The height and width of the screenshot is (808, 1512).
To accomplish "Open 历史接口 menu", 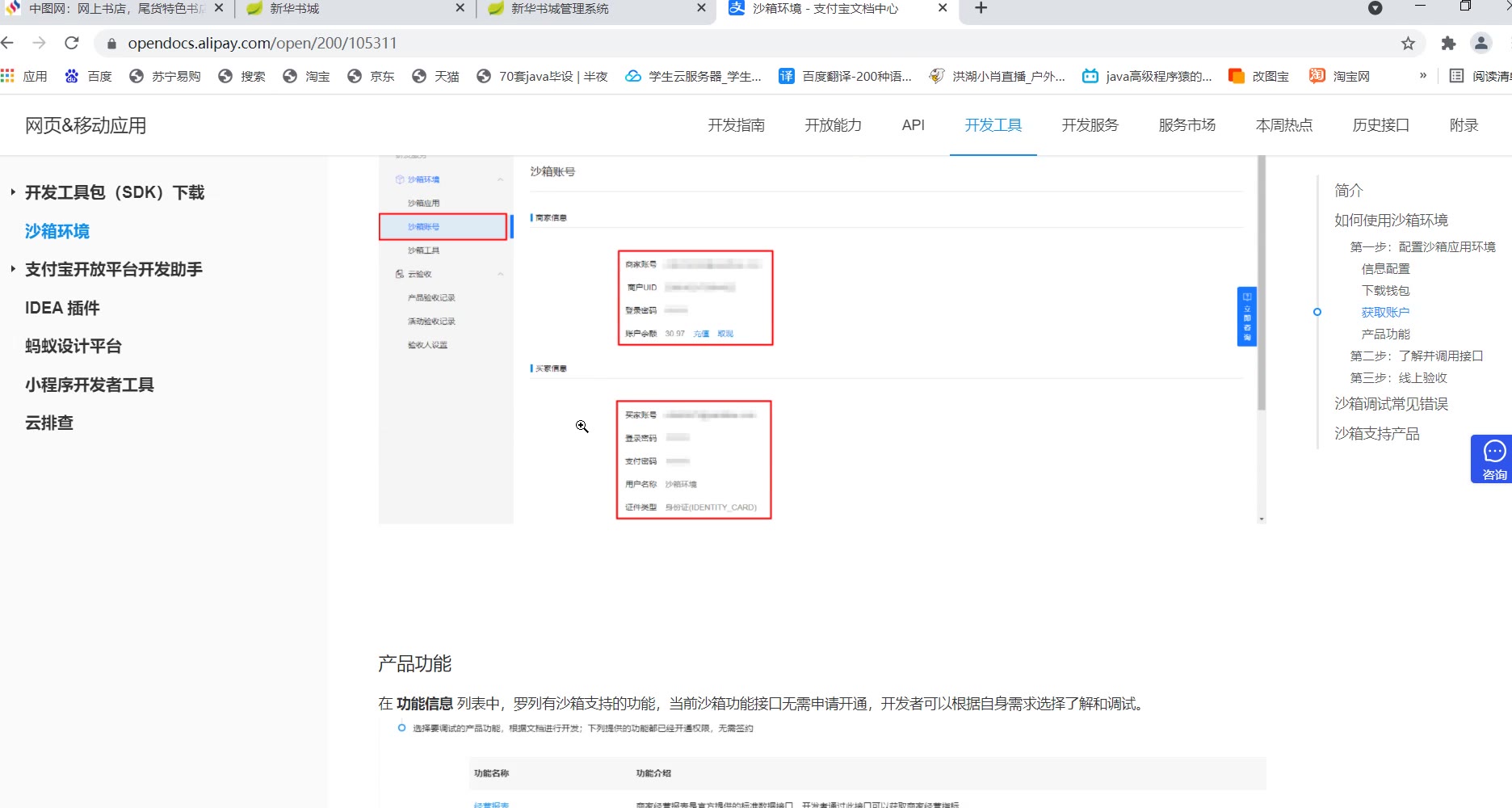I will 1380,125.
